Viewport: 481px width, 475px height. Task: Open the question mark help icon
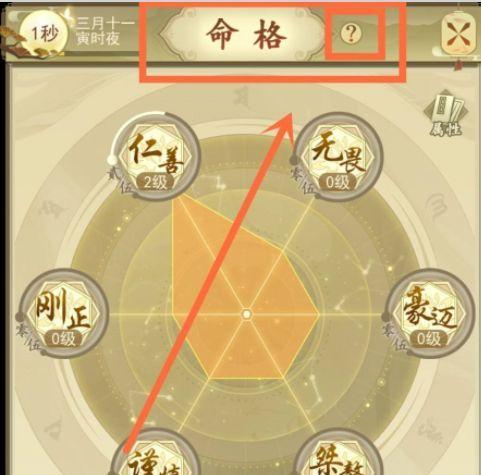pyautogui.click(x=351, y=33)
